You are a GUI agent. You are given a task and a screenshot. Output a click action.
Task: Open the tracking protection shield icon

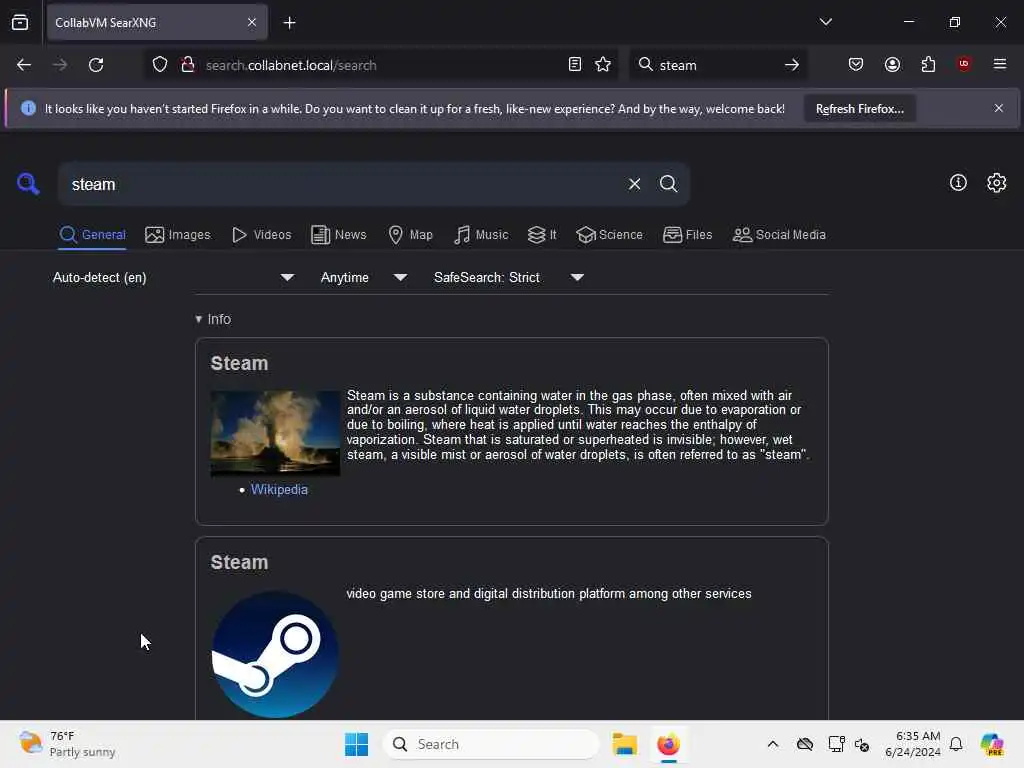pyautogui.click(x=160, y=65)
